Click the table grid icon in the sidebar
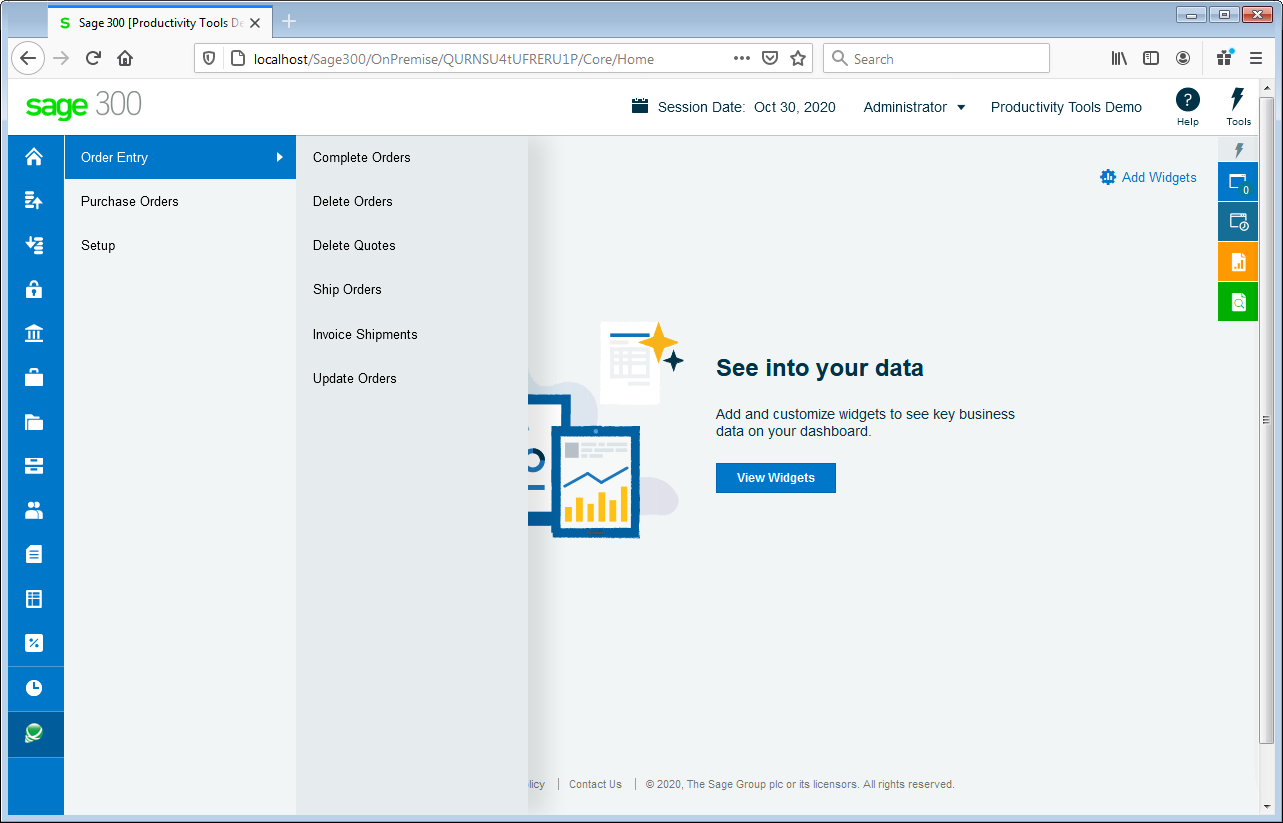 [x=34, y=599]
